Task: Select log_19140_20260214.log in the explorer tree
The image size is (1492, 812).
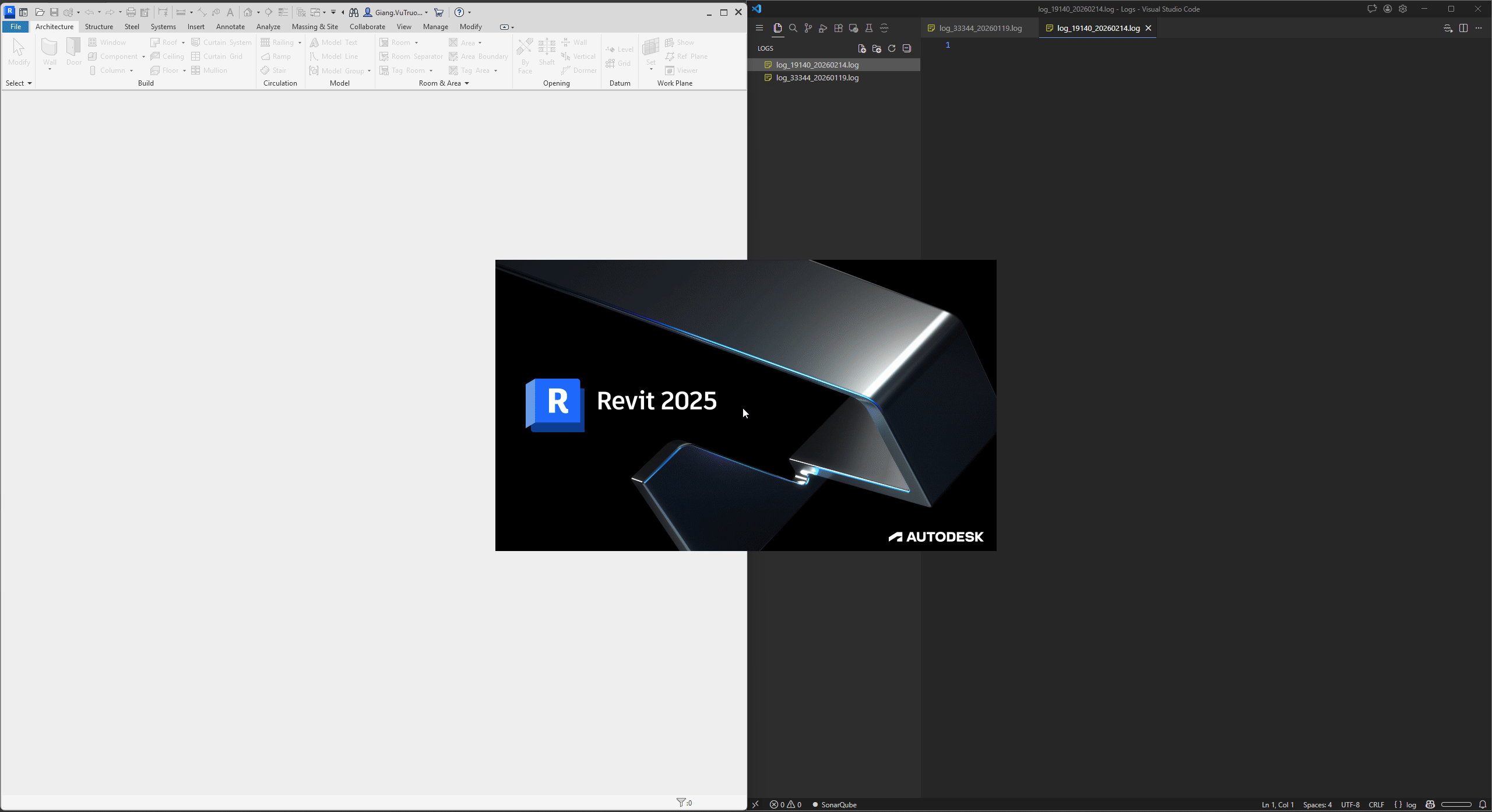Action: click(834, 65)
